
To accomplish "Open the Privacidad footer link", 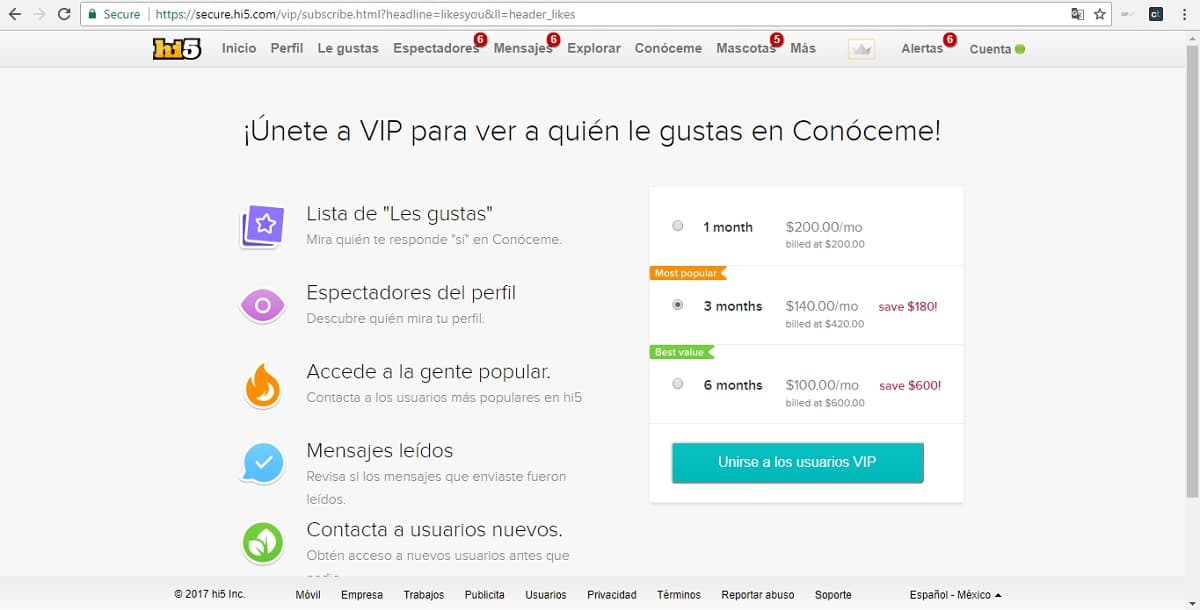I will [612, 595].
